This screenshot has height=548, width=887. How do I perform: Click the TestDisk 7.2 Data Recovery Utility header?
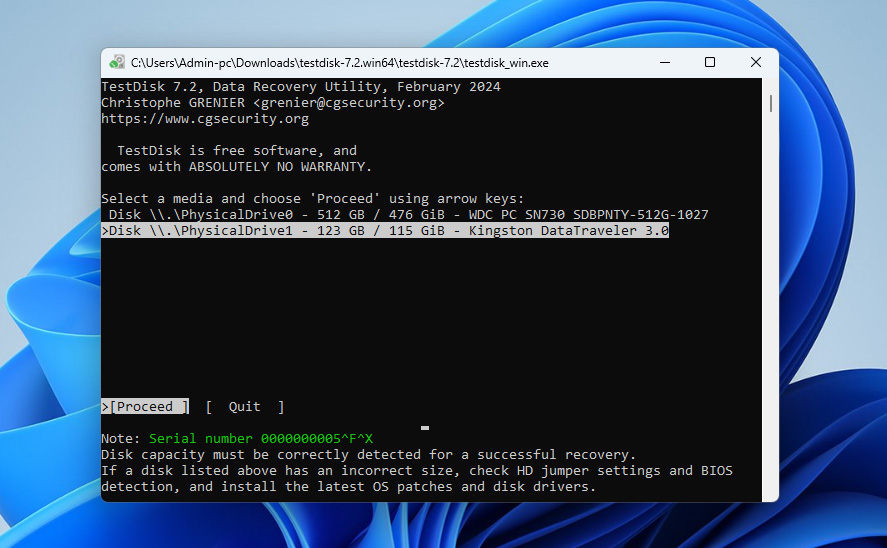coord(300,87)
